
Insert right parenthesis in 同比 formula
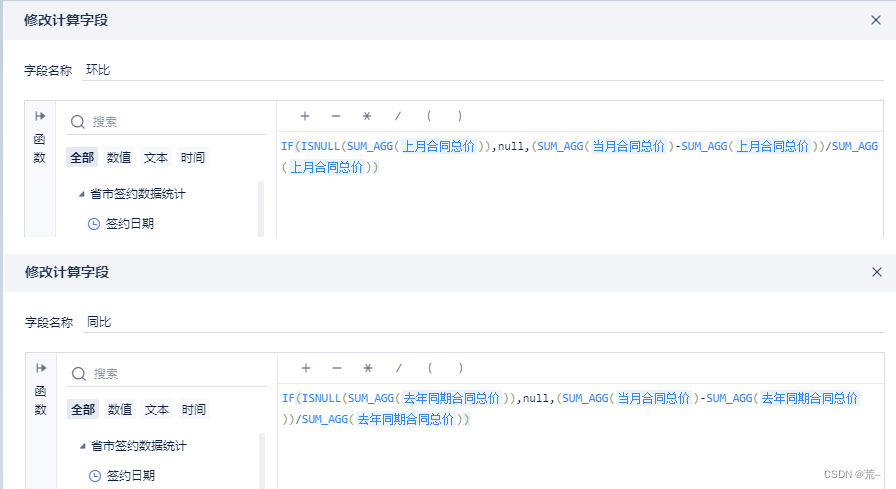(x=461, y=368)
